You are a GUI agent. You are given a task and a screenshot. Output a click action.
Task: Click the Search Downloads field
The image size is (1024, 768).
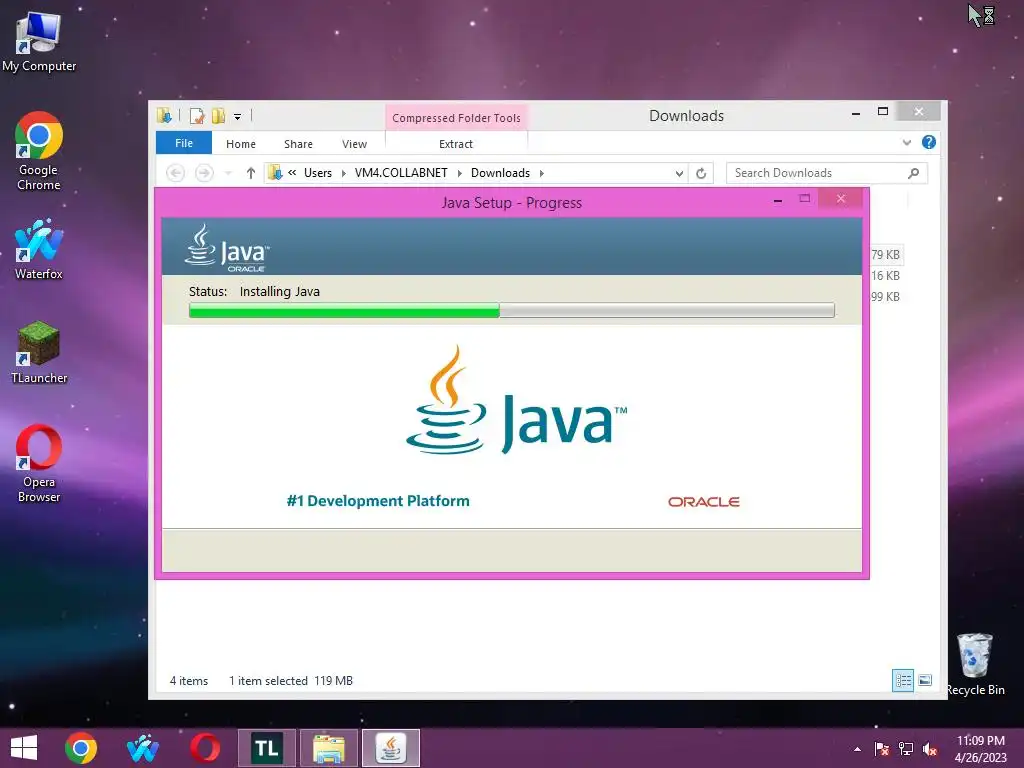(x=827, y=173)
